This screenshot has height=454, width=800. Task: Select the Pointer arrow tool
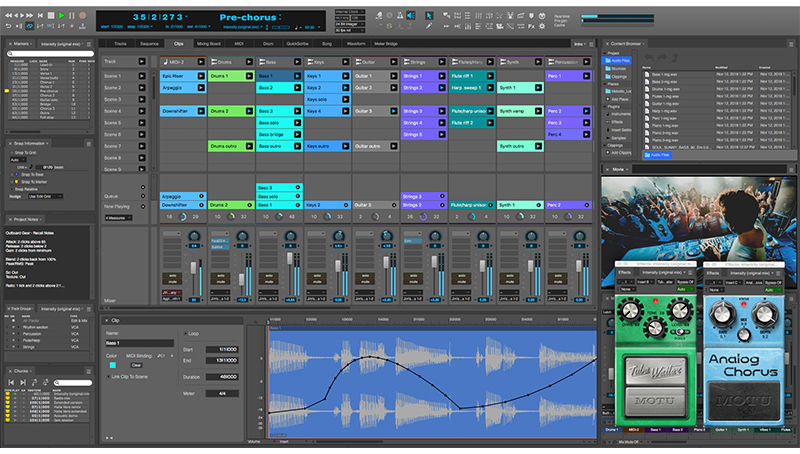tap(429, 16)
